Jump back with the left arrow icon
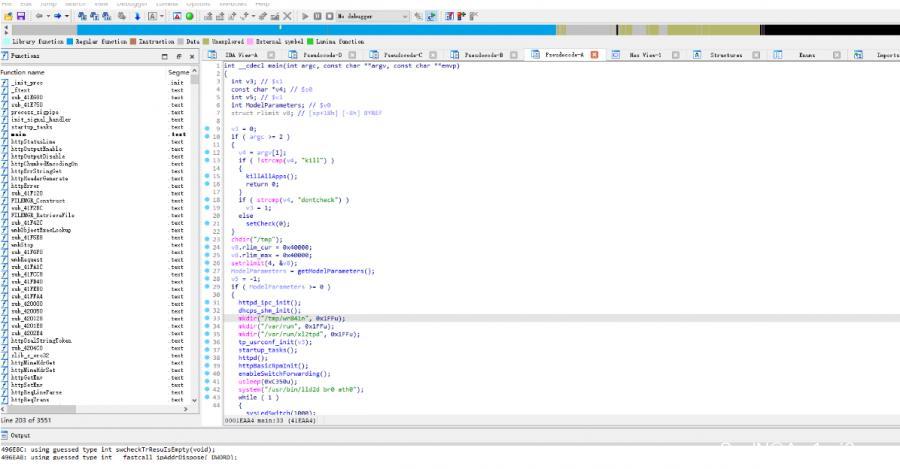The image size is (900, 469). [x=39, y=17]
